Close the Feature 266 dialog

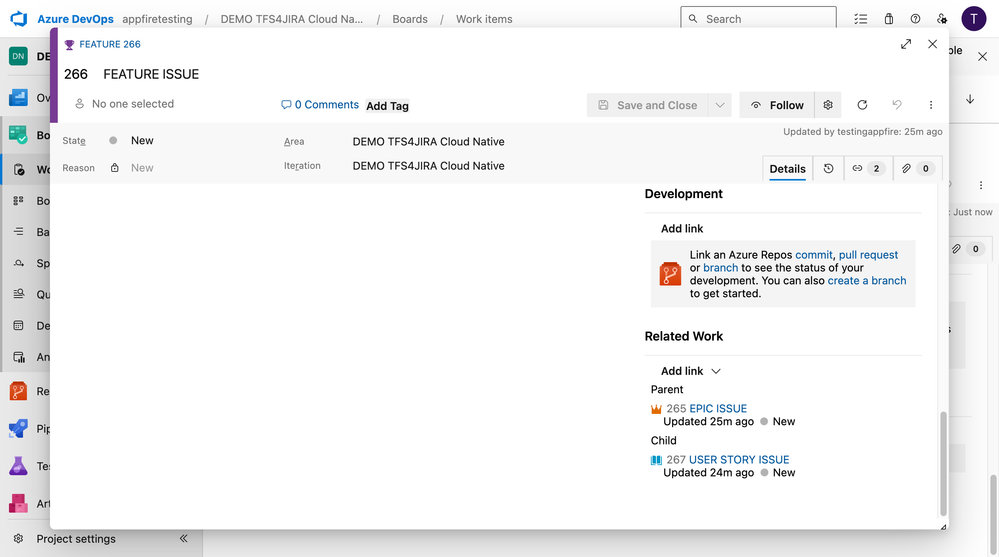[933, 44]
